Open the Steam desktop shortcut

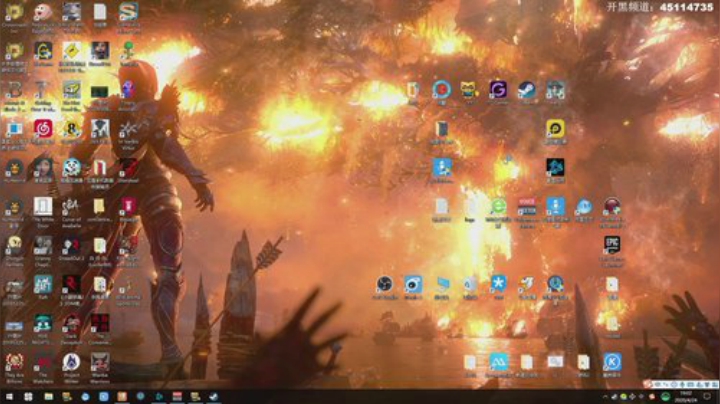pyautogui.click(x=527, y=90)
